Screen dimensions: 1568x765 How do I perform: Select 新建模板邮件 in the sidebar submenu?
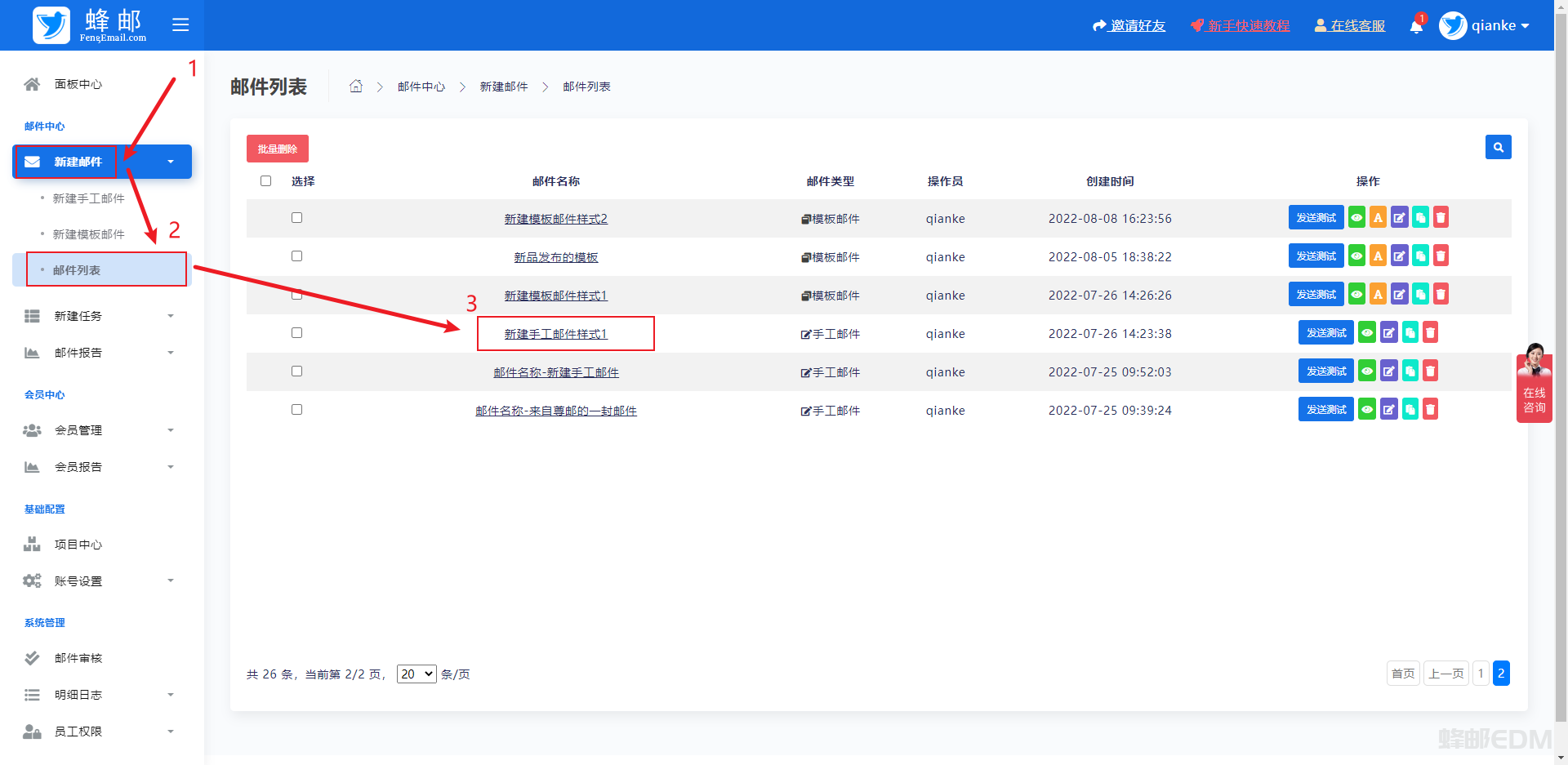[88, 234]
